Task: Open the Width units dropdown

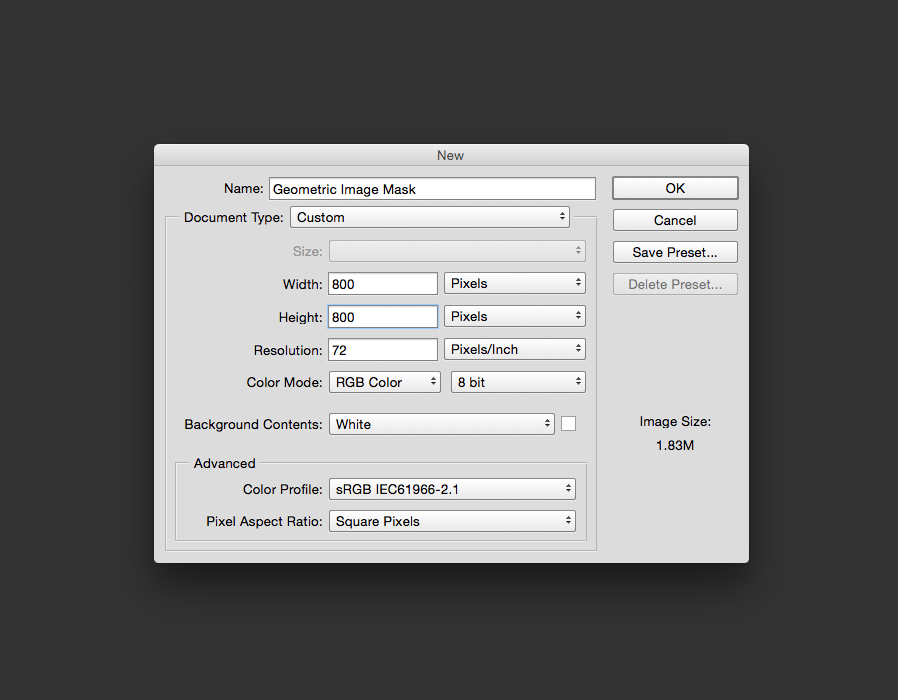Action: 515,284
